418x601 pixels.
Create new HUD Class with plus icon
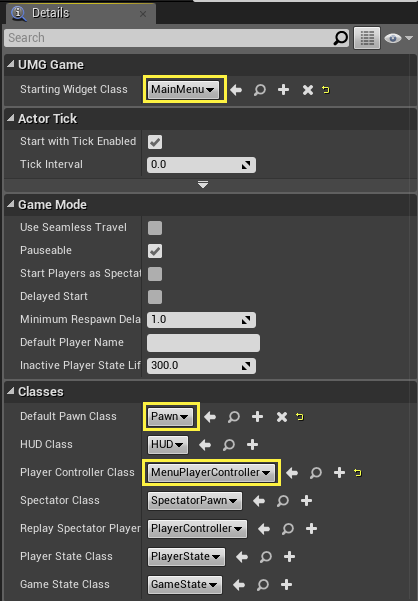click(x=252, y=445)
